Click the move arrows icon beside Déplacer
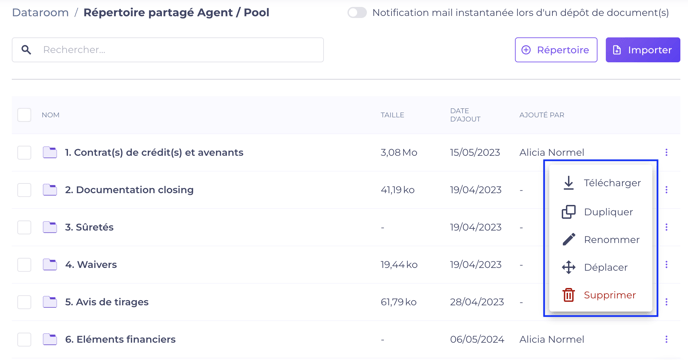 [569, 267]
